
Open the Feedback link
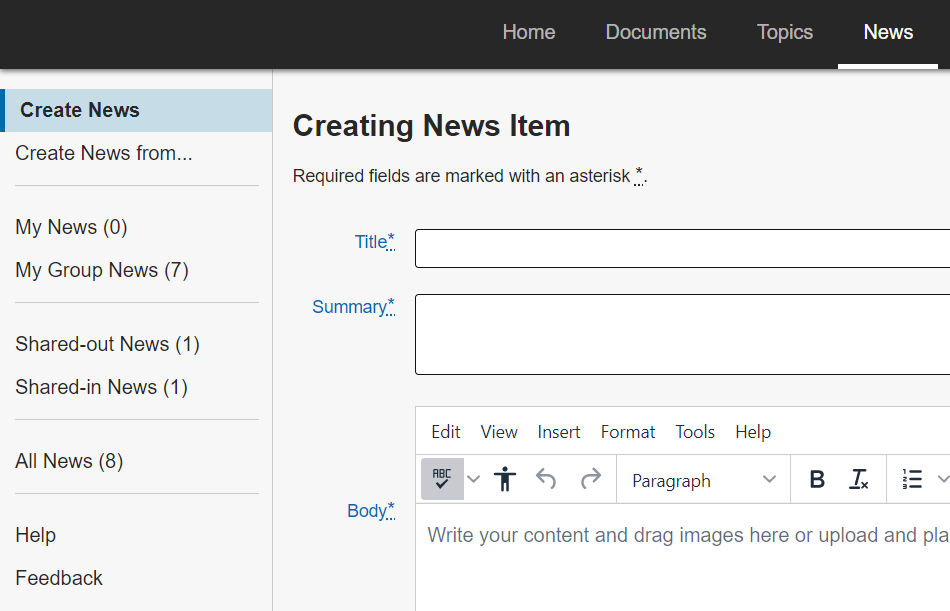pos(59,578)
